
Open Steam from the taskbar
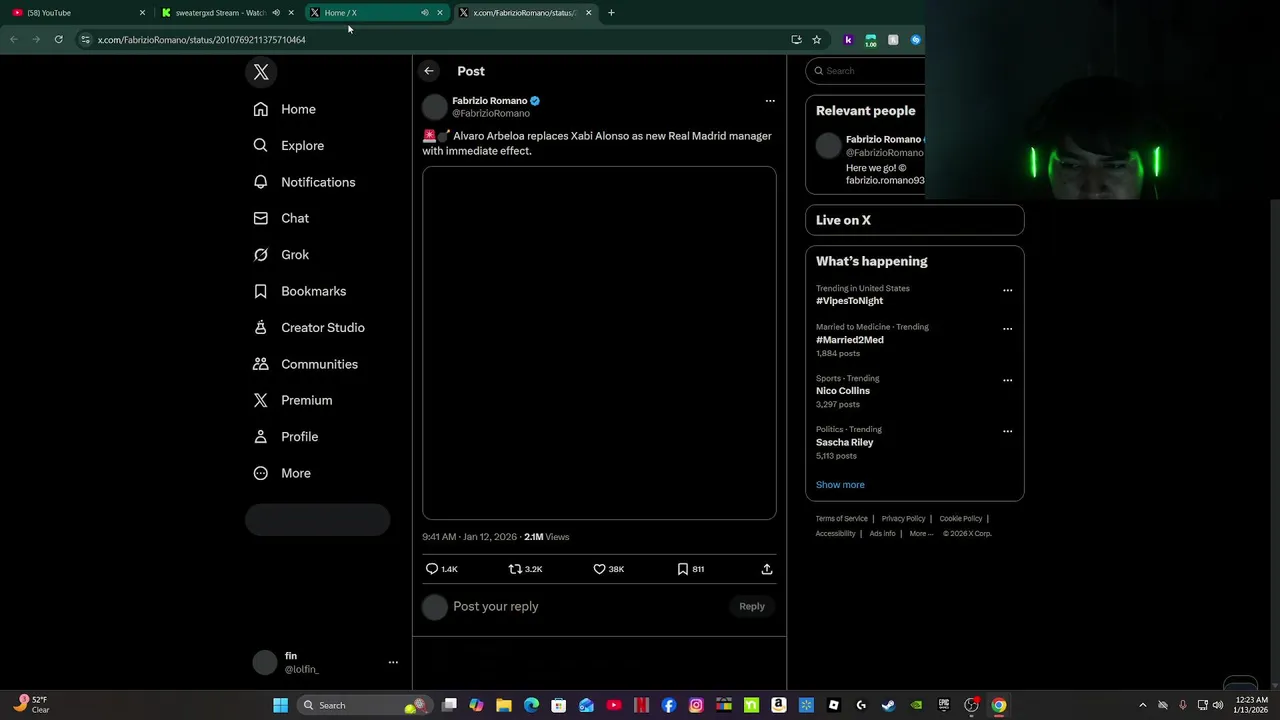pyautogui.click(x=888, y=705)
